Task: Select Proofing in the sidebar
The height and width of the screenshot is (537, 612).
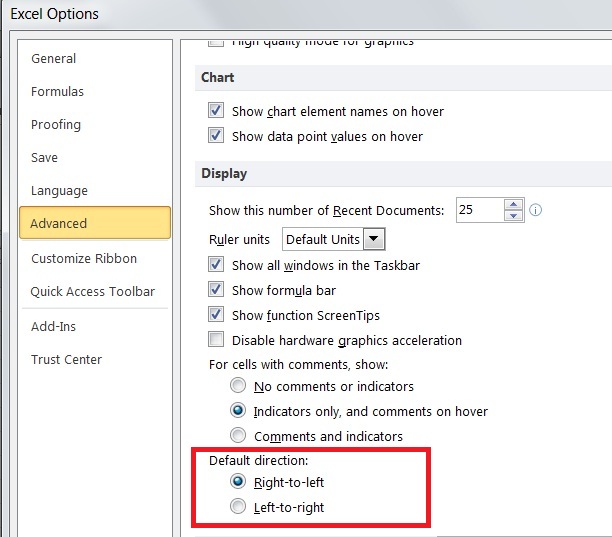Action: 56,124
